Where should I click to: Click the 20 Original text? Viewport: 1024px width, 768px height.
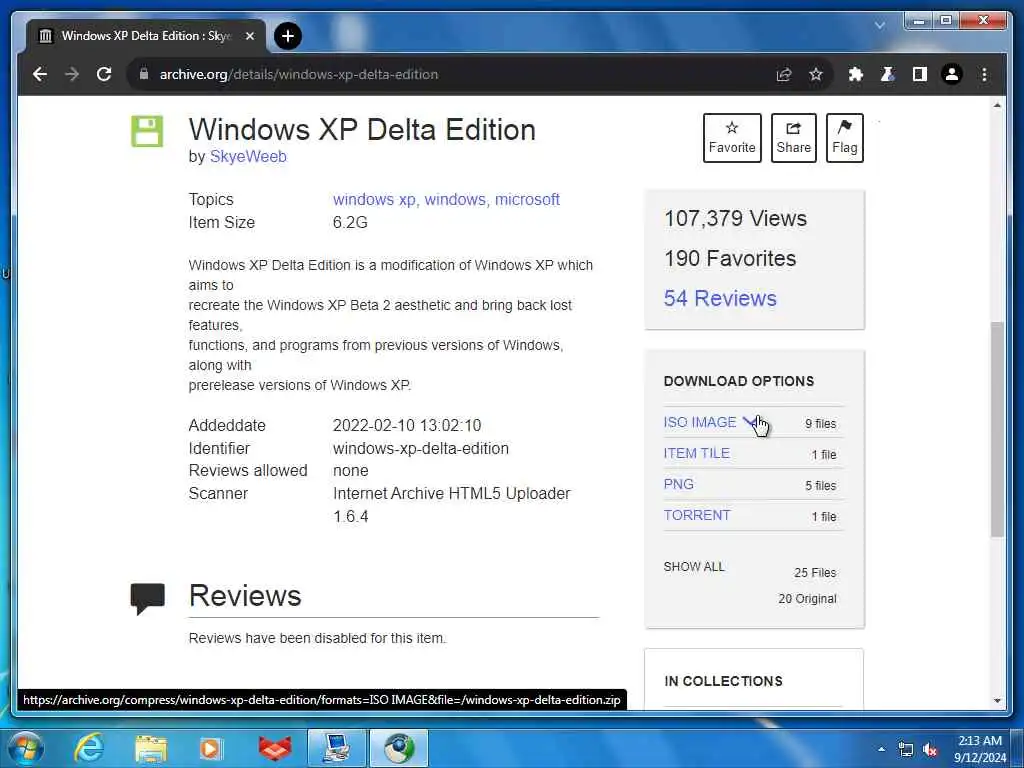807,599
